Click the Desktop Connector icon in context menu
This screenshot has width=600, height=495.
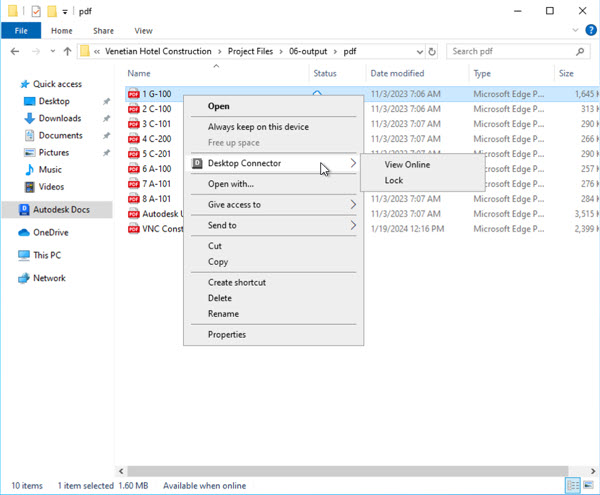pos(197,163)
